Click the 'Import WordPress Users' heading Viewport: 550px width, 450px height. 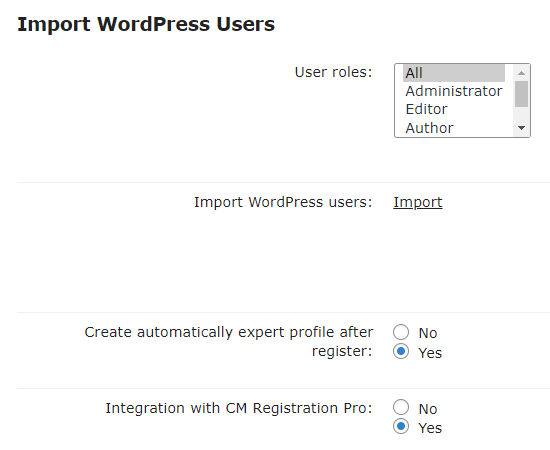[x=146, y=25]
